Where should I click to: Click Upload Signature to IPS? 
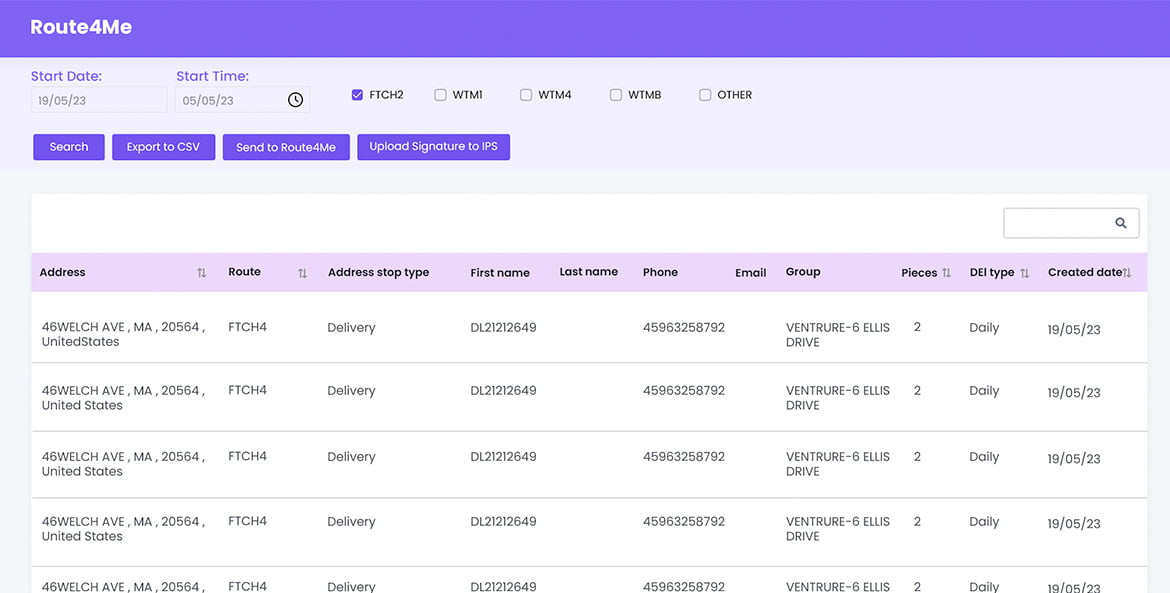coord(434,147)
